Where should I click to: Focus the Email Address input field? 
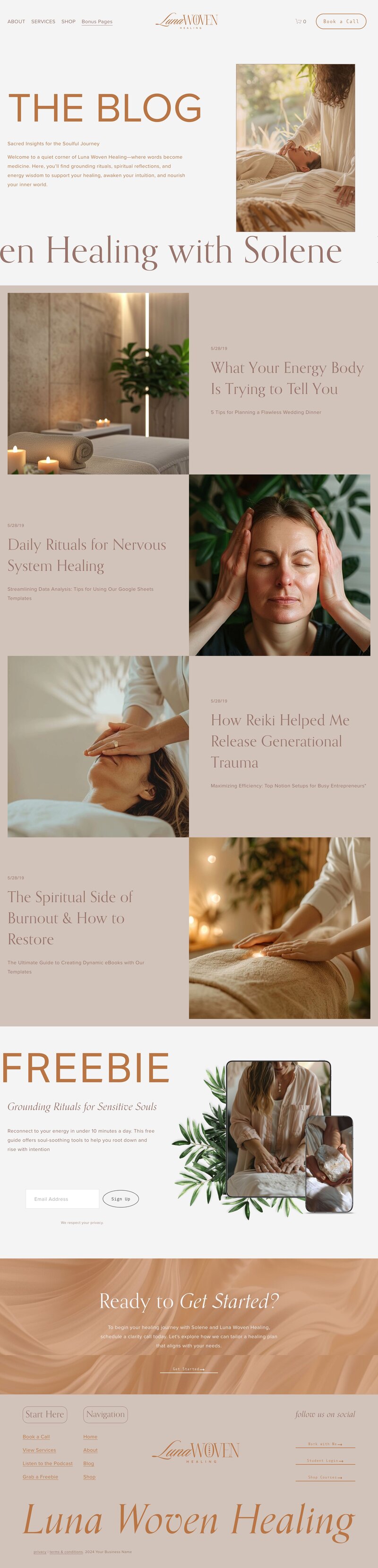click(x=62, y=1198)
